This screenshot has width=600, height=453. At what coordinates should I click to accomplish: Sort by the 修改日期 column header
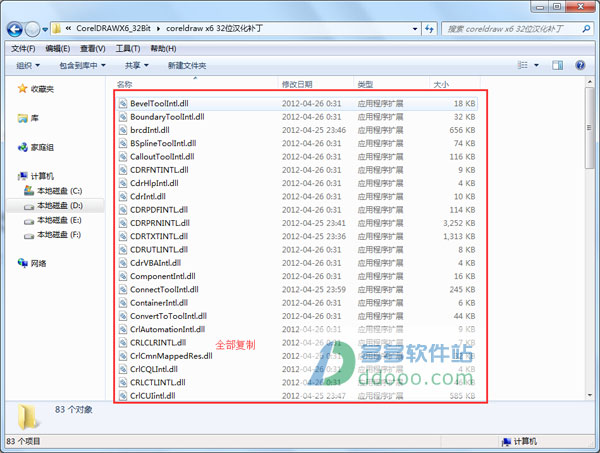pos(316,84)
